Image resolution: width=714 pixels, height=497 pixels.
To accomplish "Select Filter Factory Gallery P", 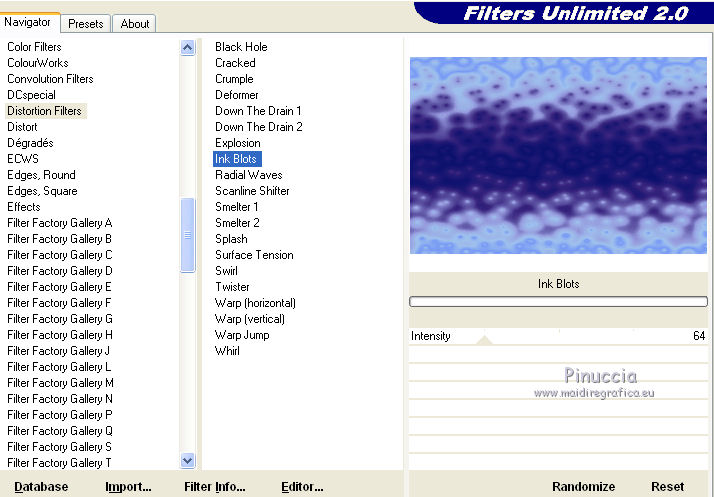I will click(60, 415).
